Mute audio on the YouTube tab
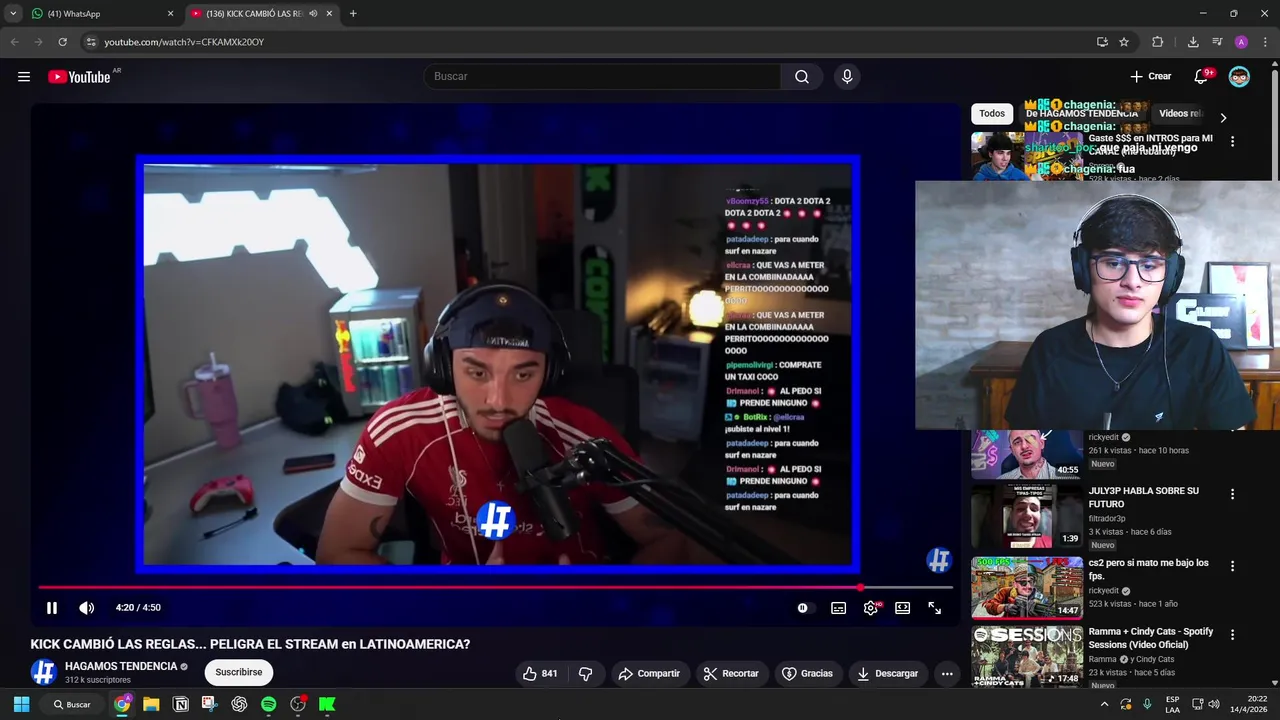 click(x=313, y=14)
